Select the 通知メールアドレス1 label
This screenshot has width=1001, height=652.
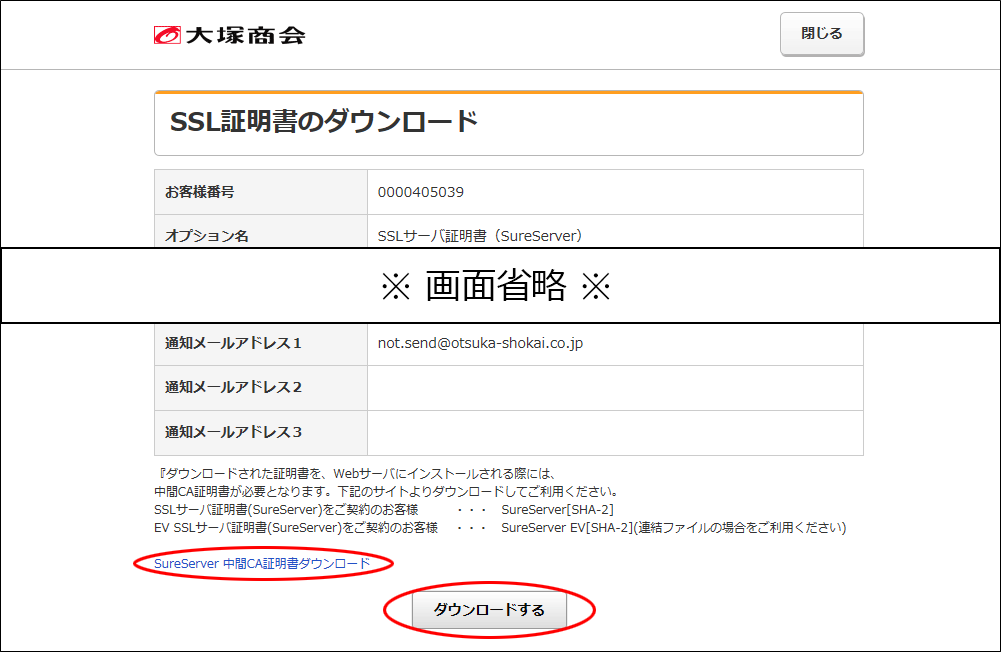233,344
